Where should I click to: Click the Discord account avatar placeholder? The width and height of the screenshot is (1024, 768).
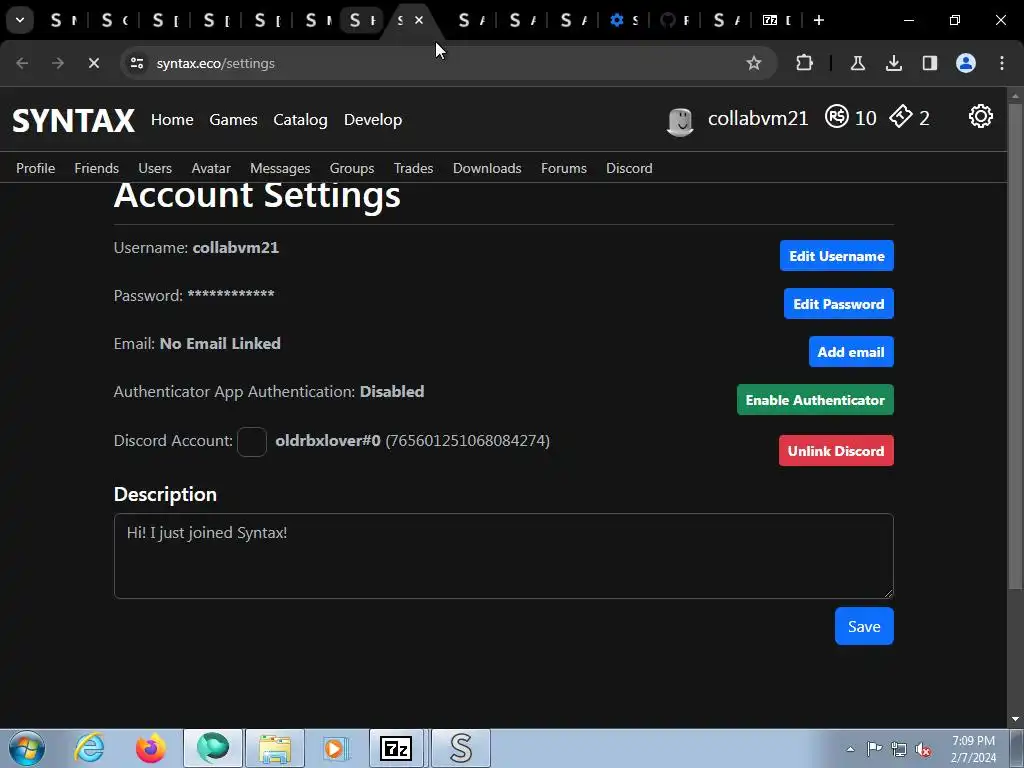tap(251, 441)
